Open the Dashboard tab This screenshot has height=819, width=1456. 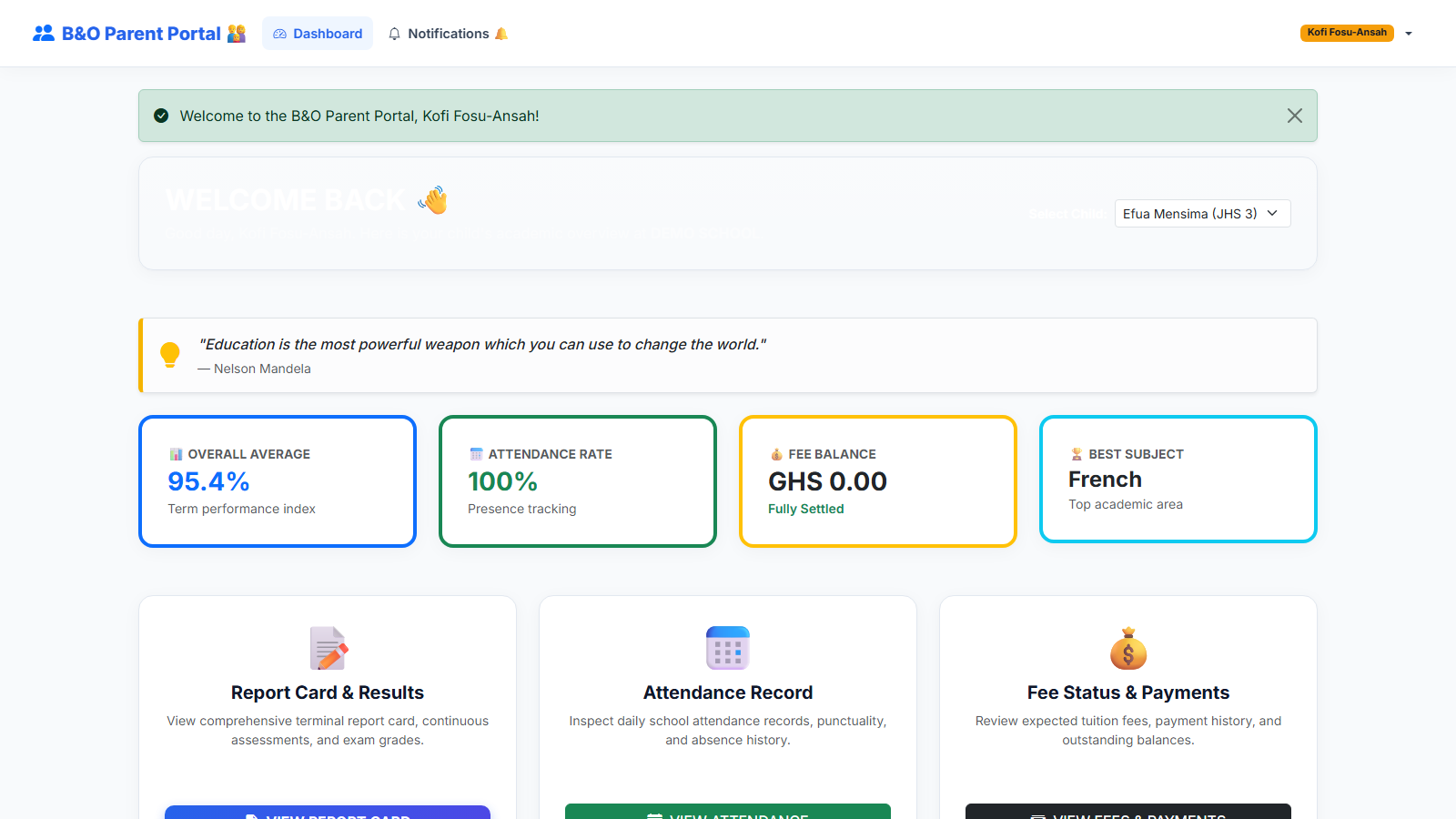(318, 34)
